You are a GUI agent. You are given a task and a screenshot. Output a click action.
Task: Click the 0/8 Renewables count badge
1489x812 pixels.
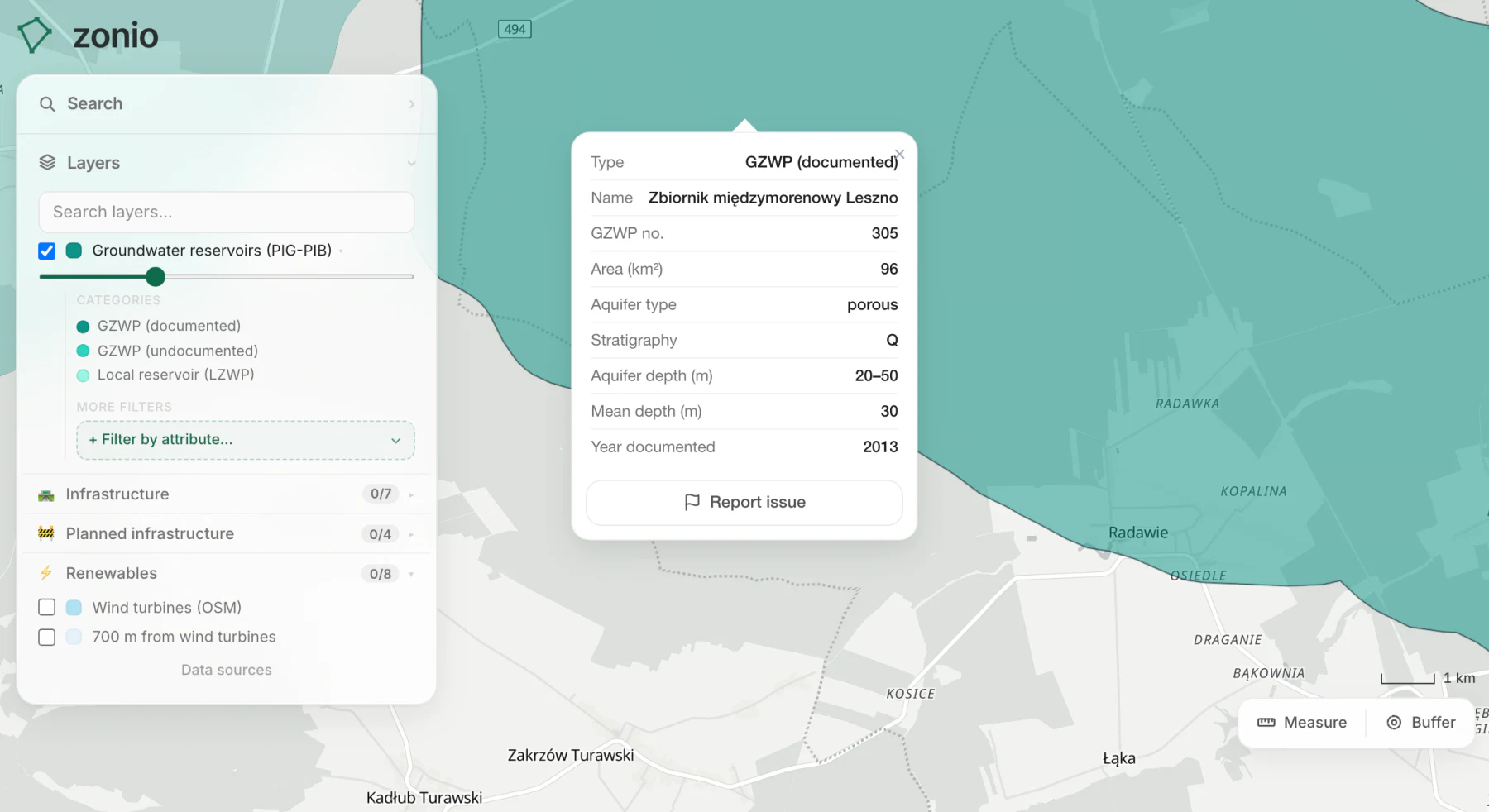(x=381, y=574)
